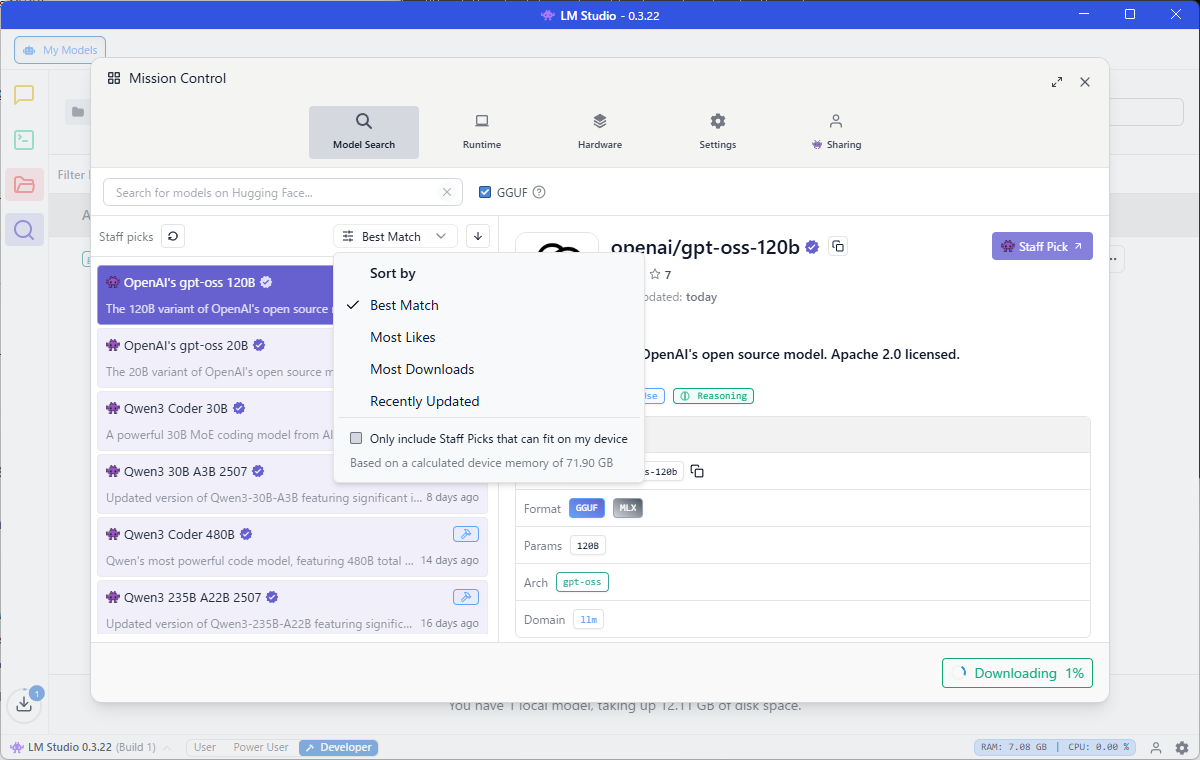
Task: Select Best Match sort option
Action: 489,305
